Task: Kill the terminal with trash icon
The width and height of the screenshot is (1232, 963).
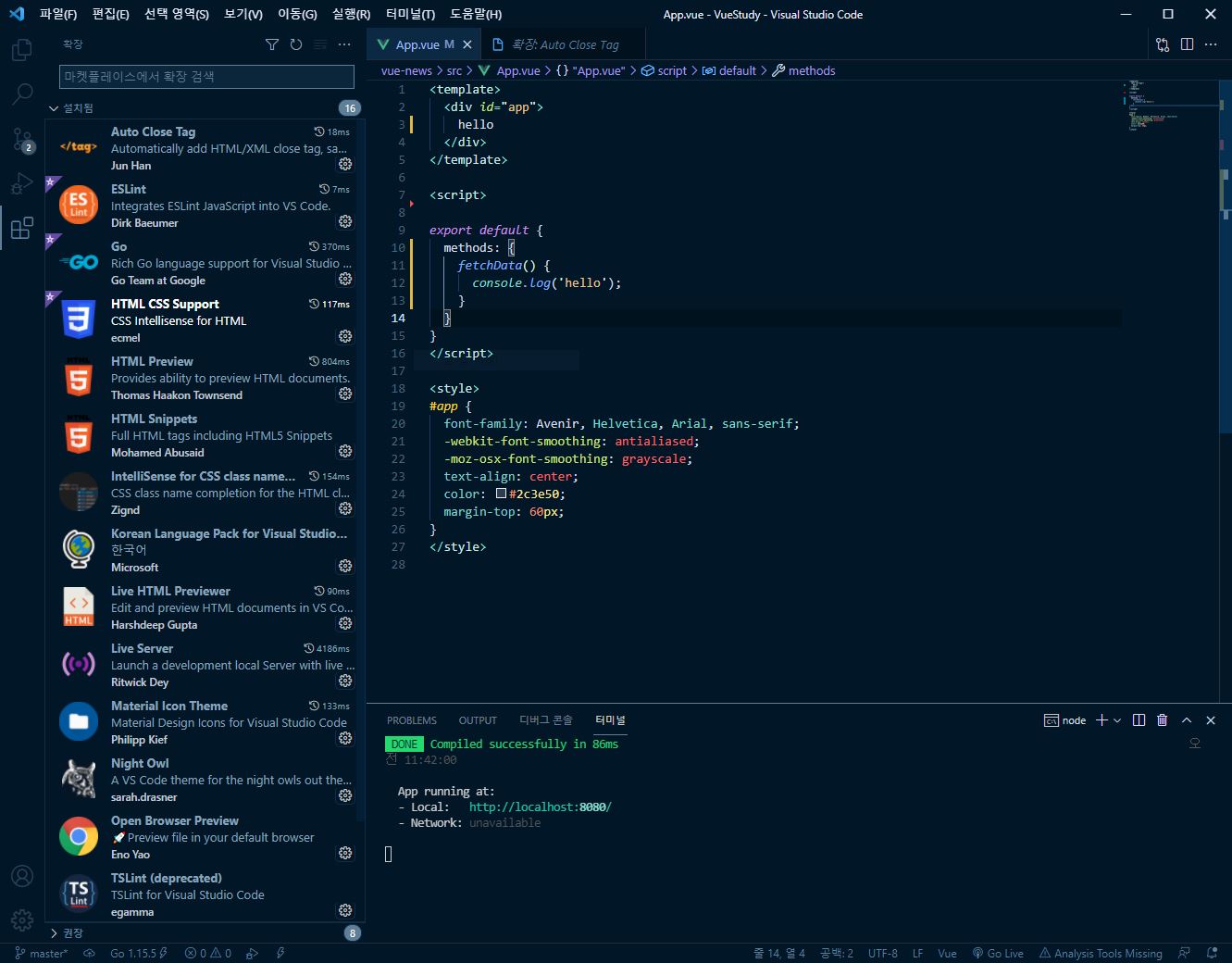Action: (x=1163, y=720)
